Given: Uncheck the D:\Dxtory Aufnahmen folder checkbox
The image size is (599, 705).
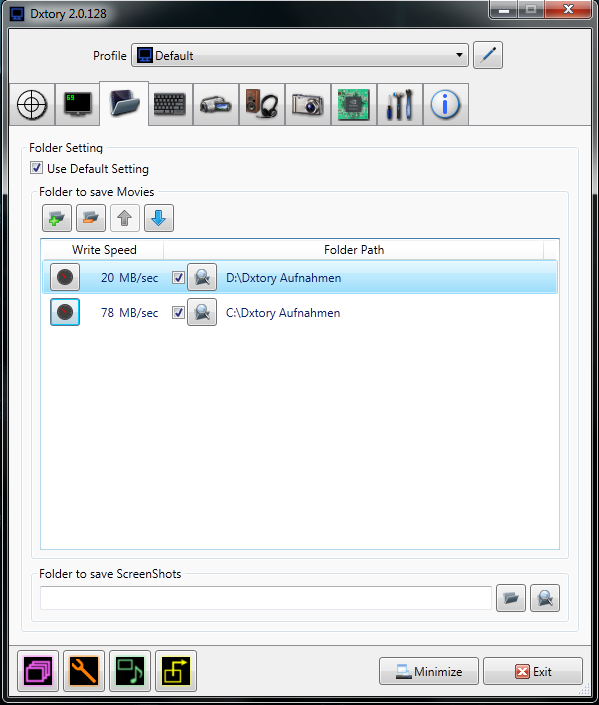Looking at the screenshot, I should (x=179, y=277).
